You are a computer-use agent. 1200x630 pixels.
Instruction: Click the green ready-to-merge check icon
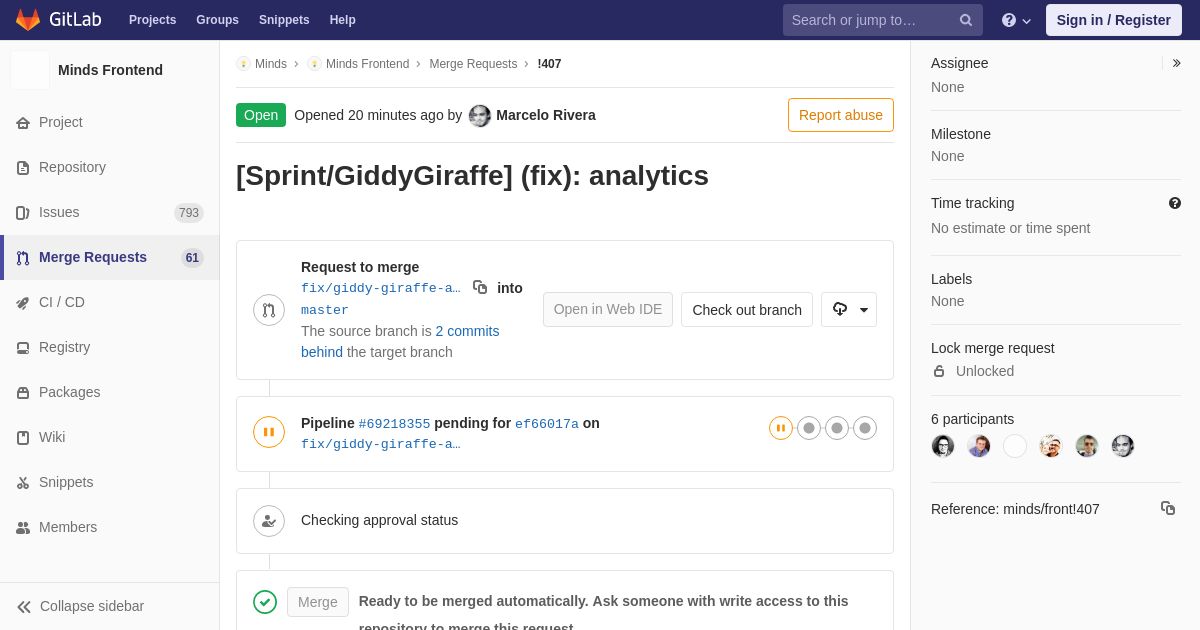(265, 602)
